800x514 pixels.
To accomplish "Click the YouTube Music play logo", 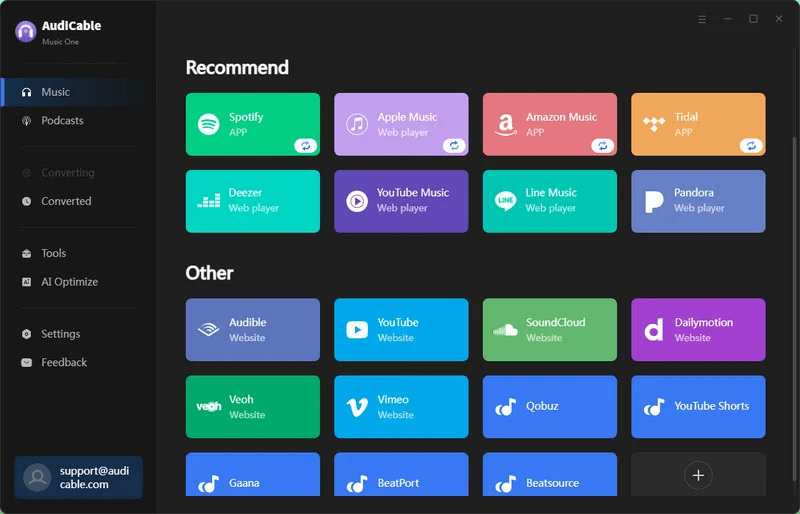I will click(x=357, y=201).
